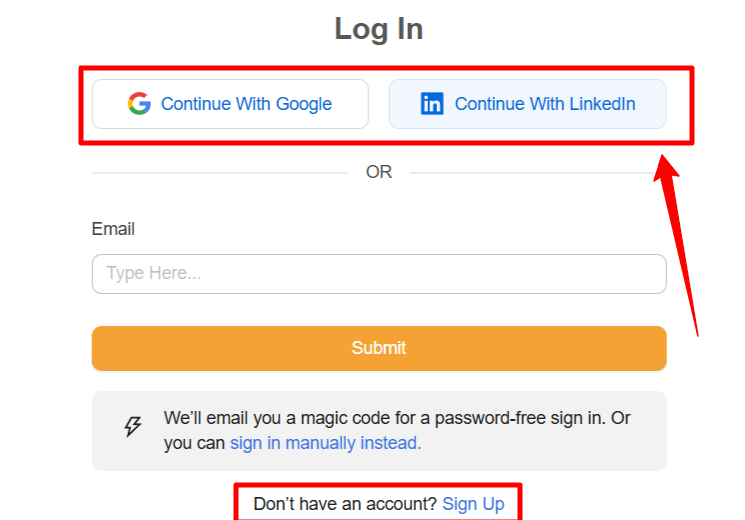Click the Log In heading
The width and height of the screenshot is (745, 520).
coord(378,30)
